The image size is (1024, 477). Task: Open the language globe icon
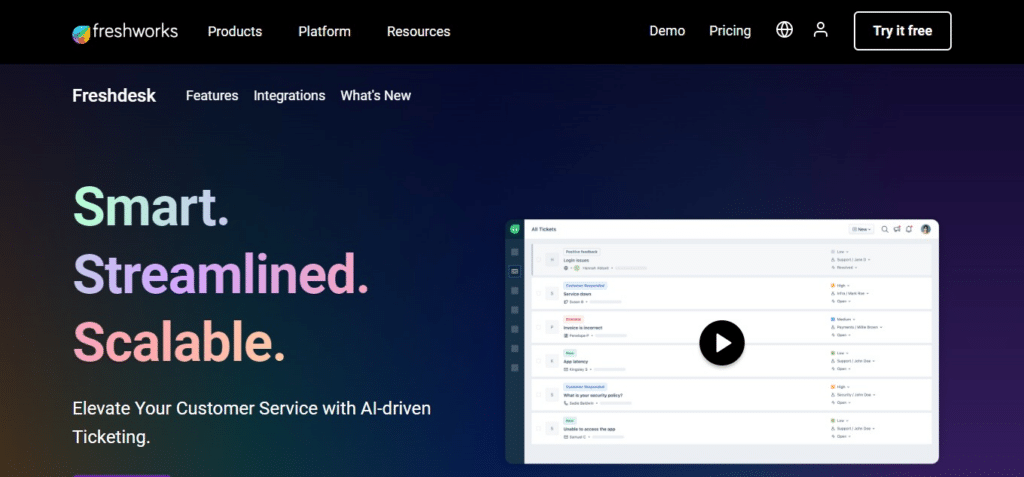tap(784, 30)
